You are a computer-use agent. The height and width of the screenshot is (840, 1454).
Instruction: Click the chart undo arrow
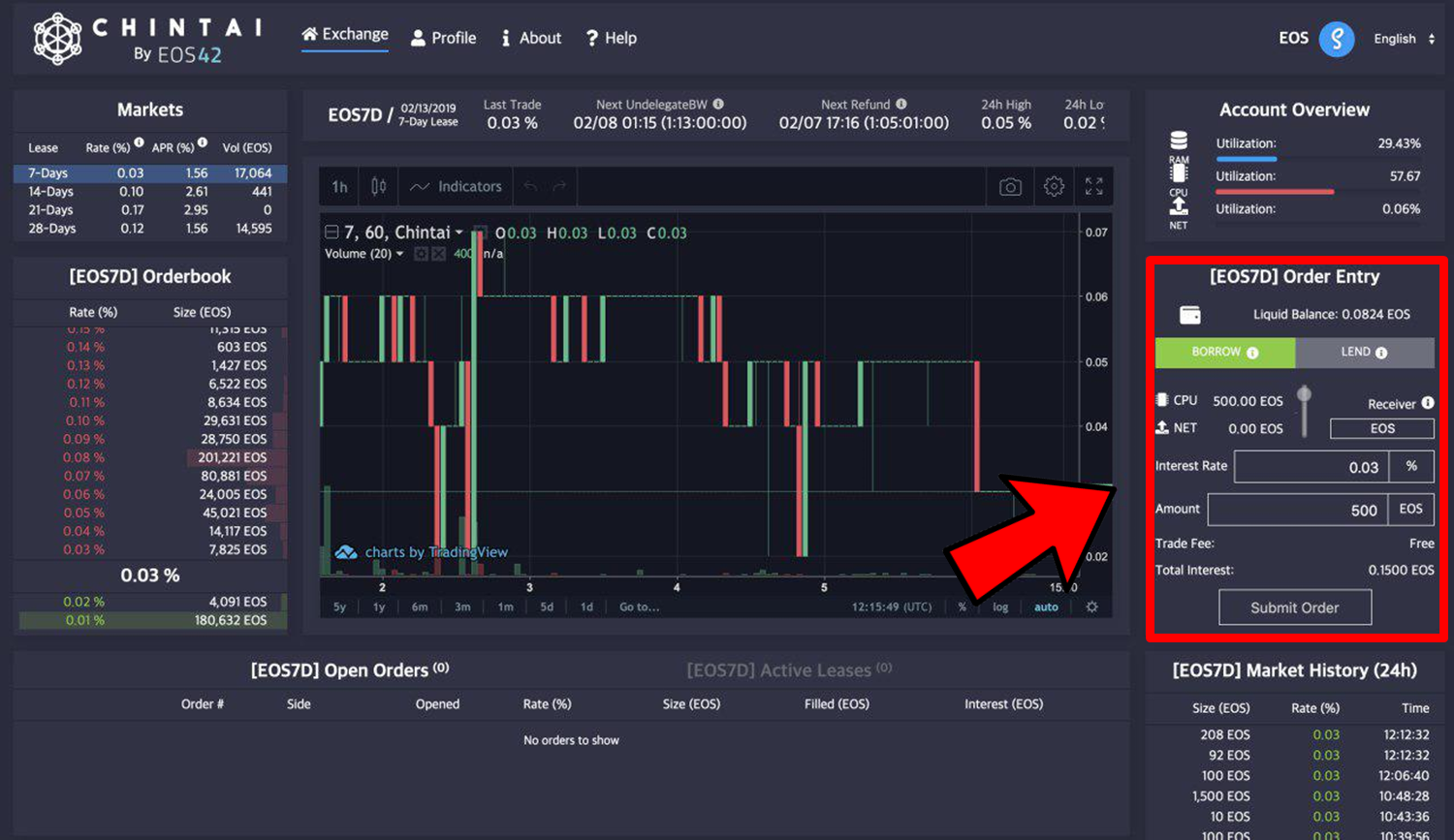[x=530, y=186]
